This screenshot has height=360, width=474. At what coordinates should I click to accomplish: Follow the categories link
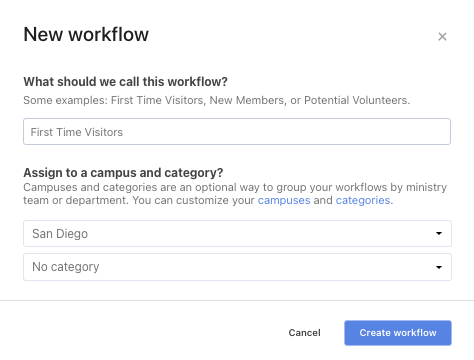click(363, 200)
